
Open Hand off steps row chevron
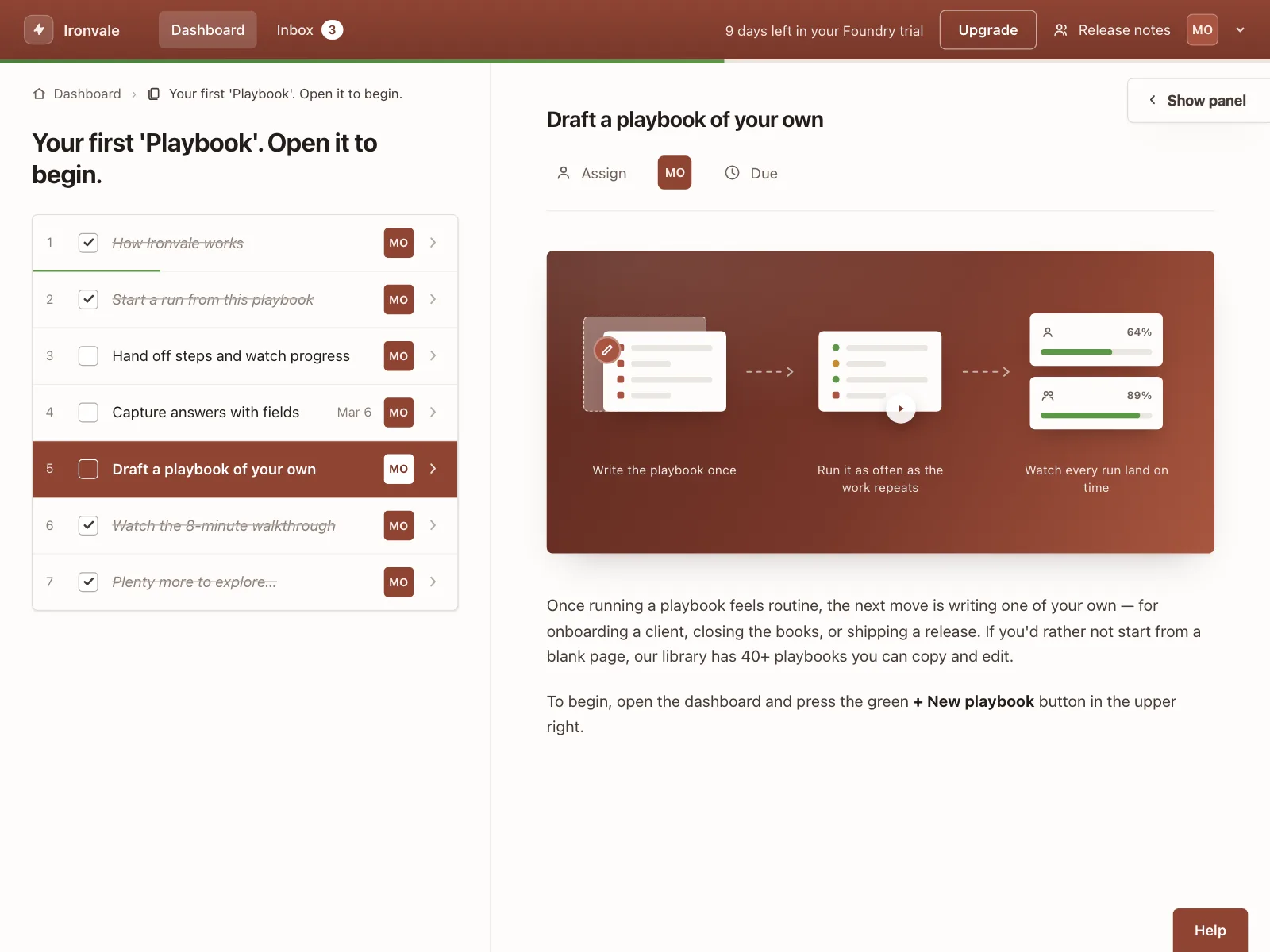click(x=433, y=356)
